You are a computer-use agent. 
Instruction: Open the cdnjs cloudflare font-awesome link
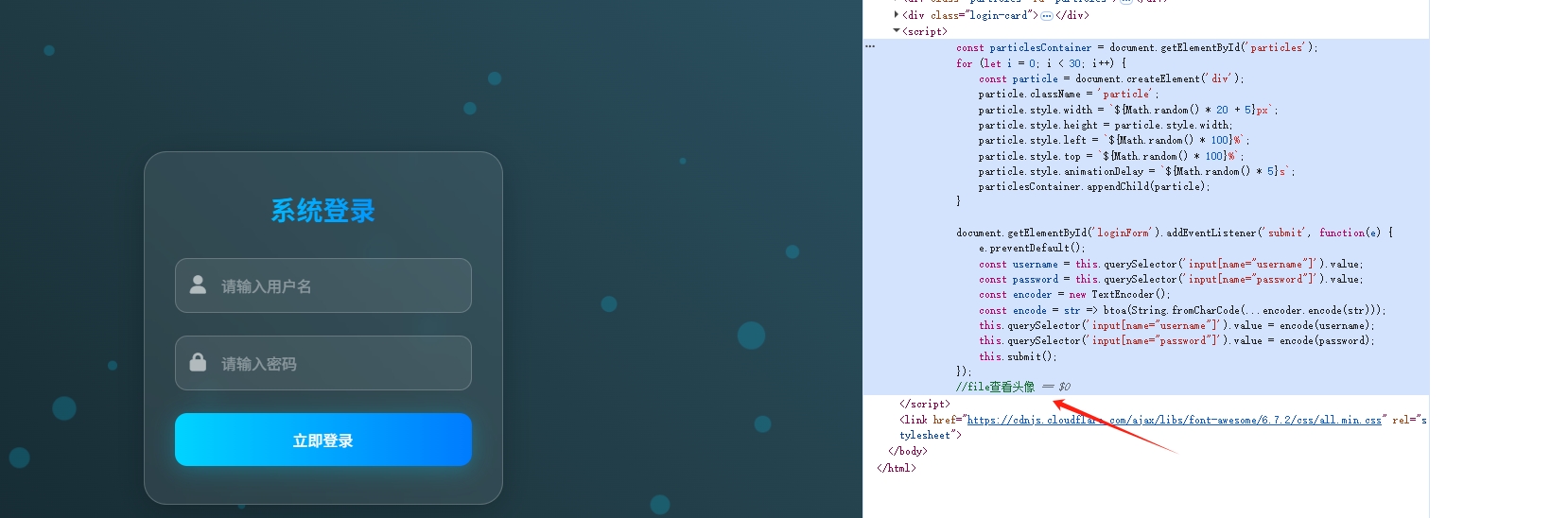point(1174,420)
